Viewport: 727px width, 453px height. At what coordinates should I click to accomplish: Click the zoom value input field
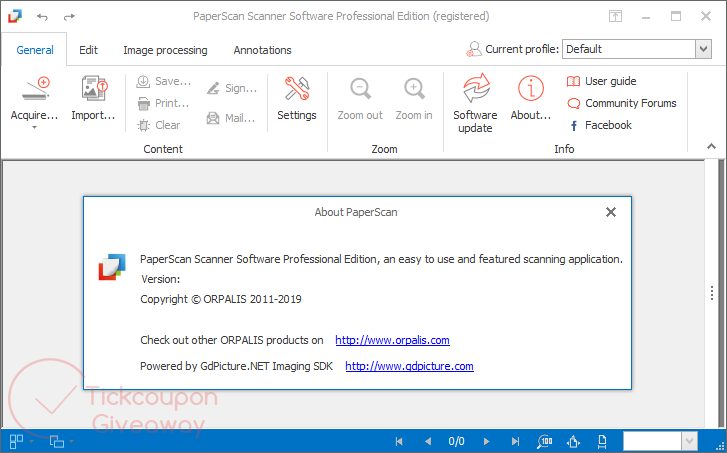tap(652, 441)
